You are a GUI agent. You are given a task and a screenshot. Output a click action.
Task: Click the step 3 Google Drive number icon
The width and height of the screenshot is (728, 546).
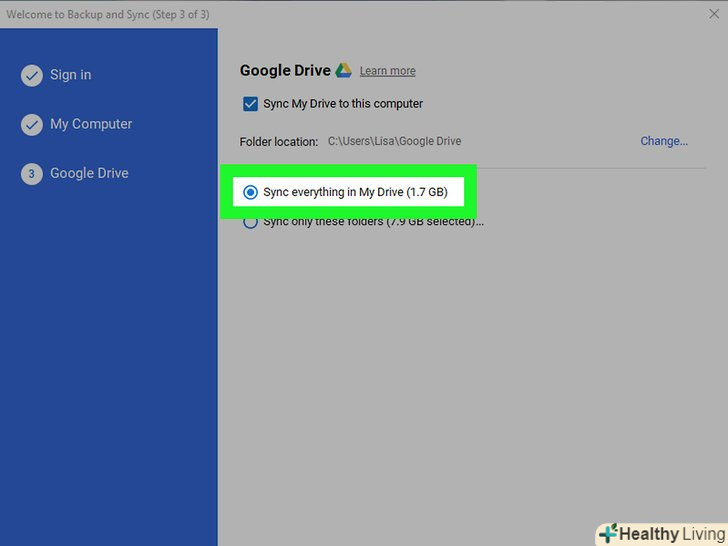32,174
